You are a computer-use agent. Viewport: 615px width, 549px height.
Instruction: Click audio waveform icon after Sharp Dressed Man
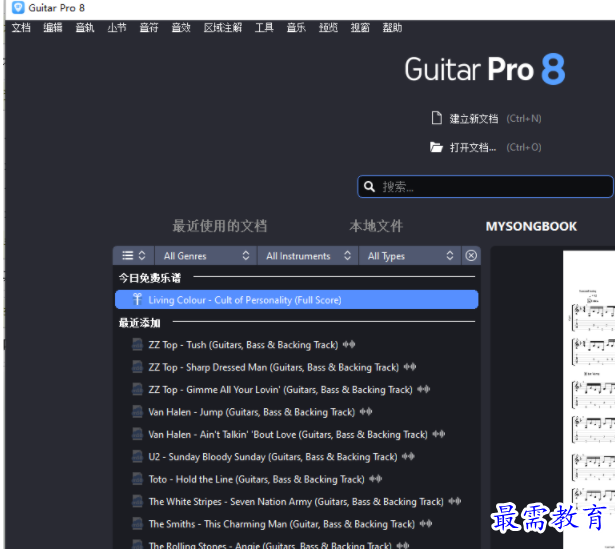pyautogui.click(x=410, y=367)
